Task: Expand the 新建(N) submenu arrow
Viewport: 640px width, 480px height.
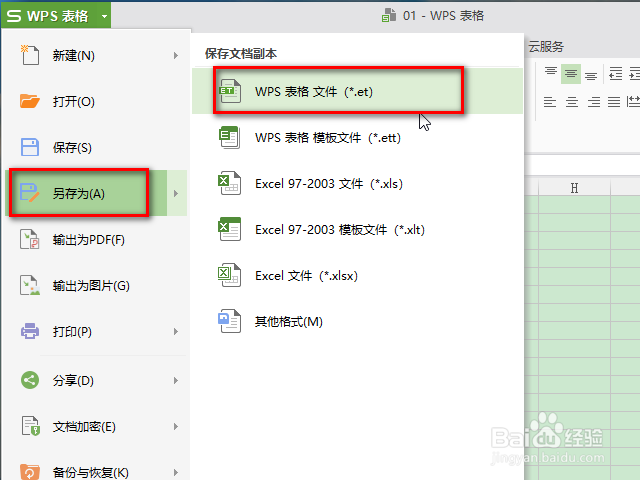Action: click(176, 55)
